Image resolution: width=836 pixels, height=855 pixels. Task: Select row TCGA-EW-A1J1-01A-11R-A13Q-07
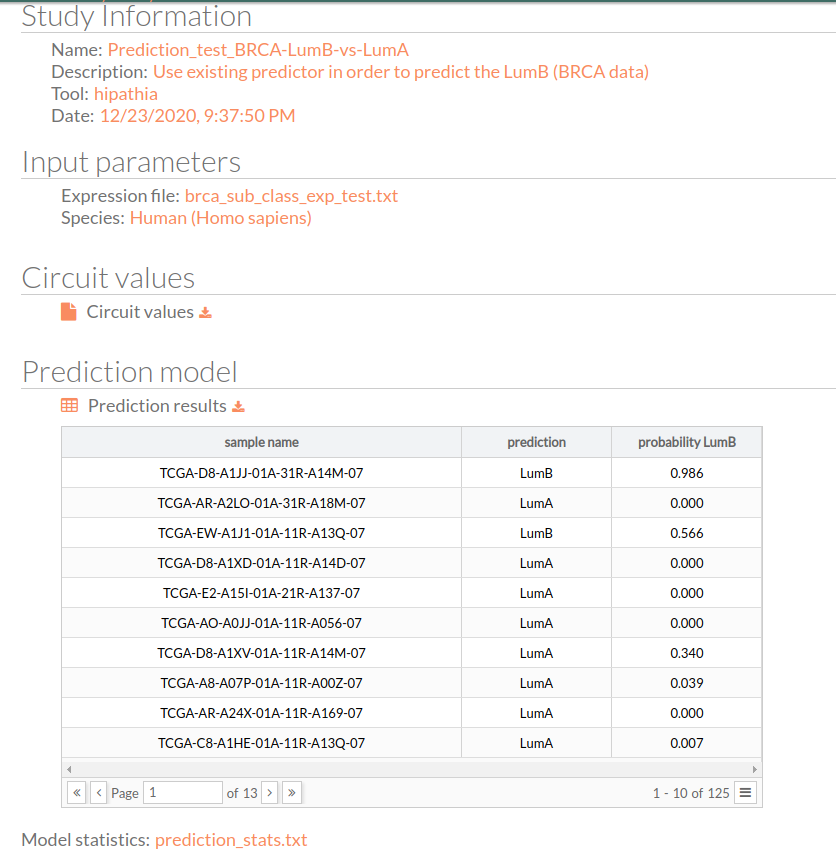point(412,533)
